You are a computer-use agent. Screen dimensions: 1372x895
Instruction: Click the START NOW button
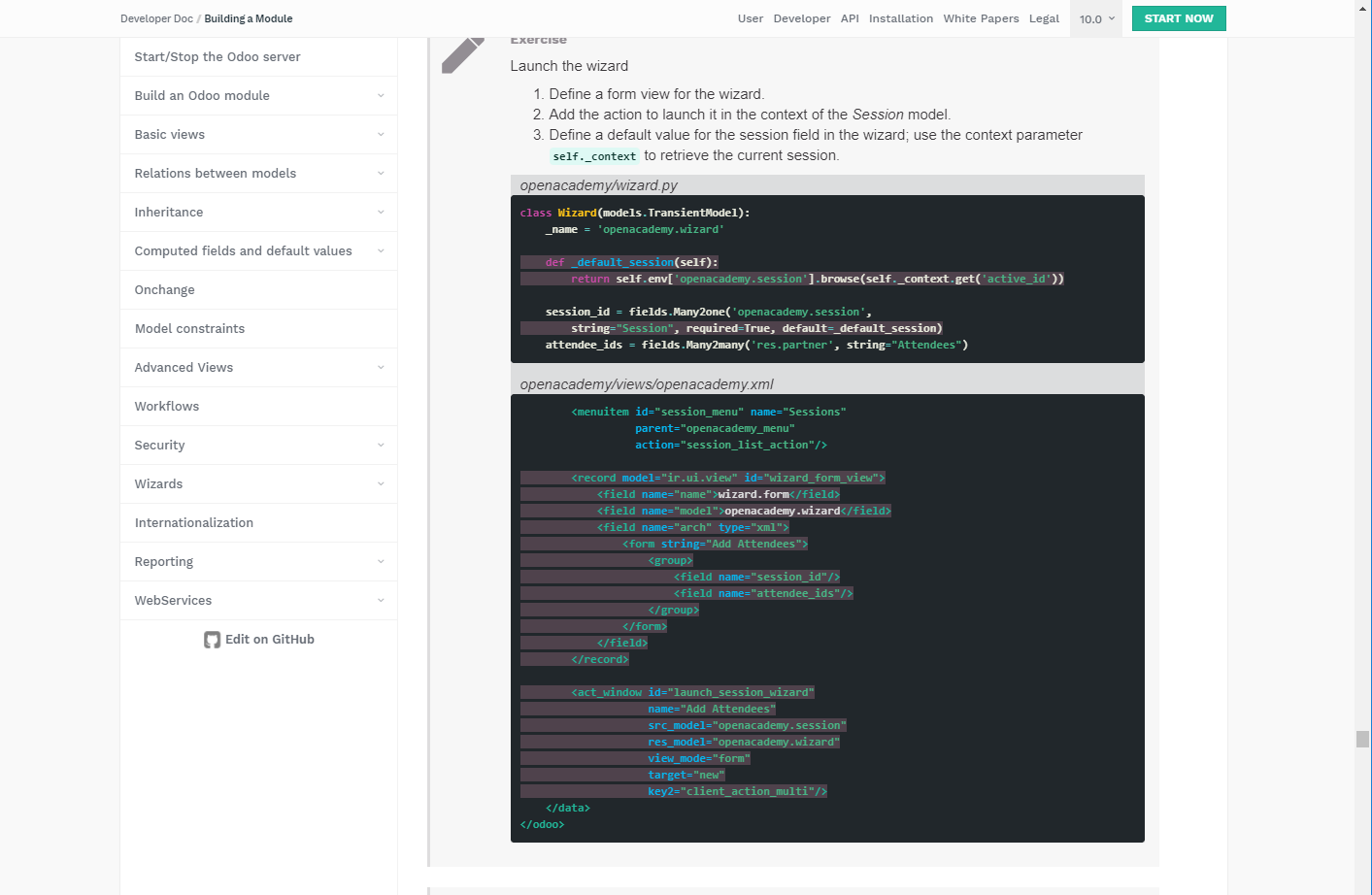(1178, 17)
